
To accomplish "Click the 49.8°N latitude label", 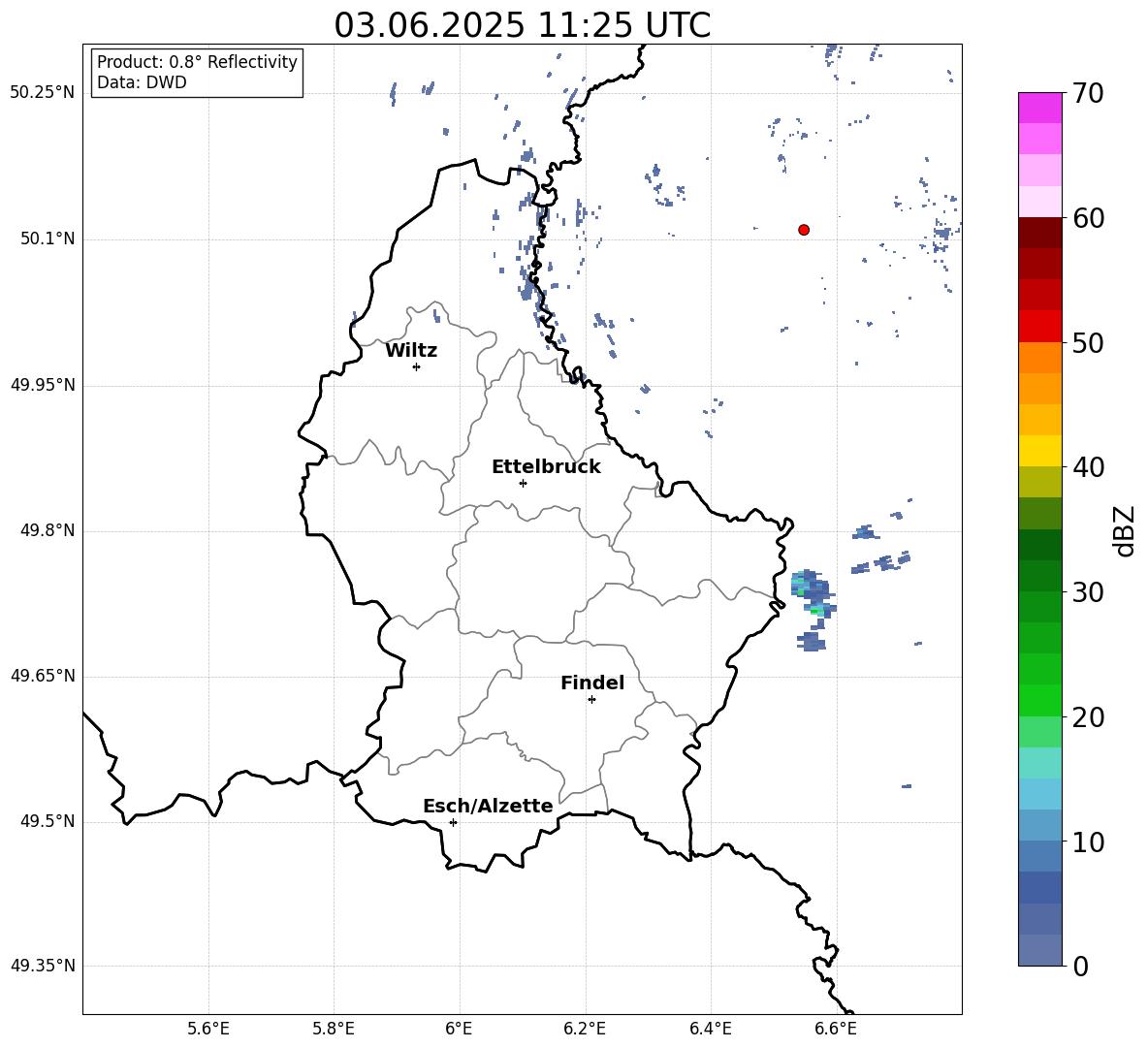I will (48, 530).
